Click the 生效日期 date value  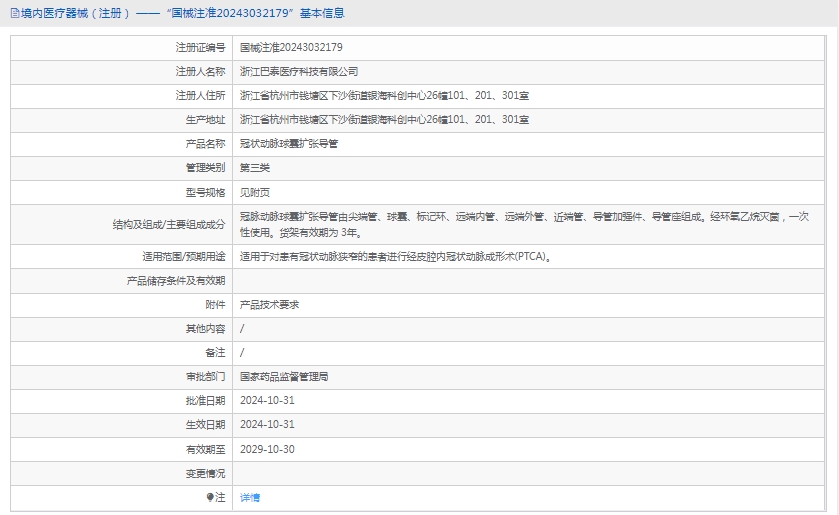click(267, 424)
